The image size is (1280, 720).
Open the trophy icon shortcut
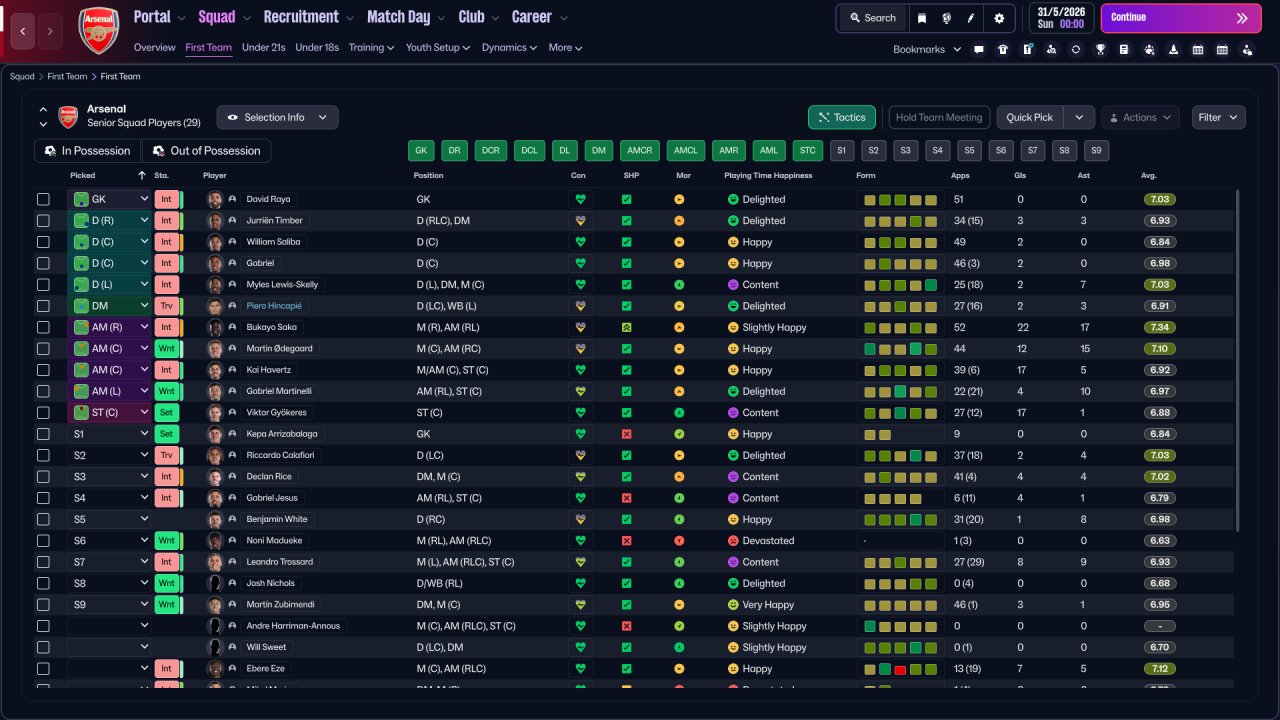tap(1100, 49)
